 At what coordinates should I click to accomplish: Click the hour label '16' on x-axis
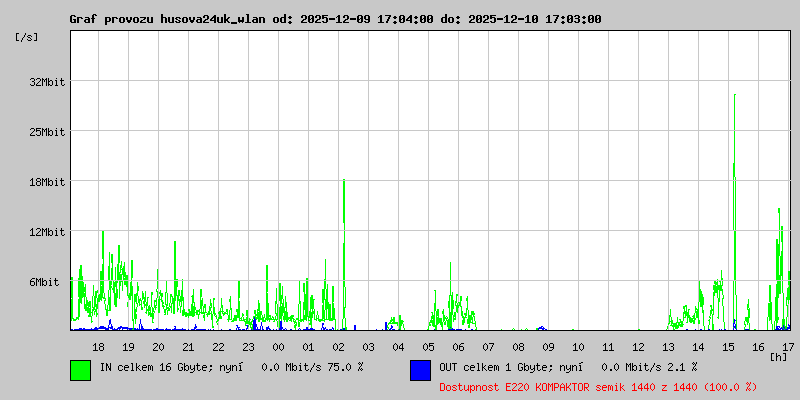759,347
